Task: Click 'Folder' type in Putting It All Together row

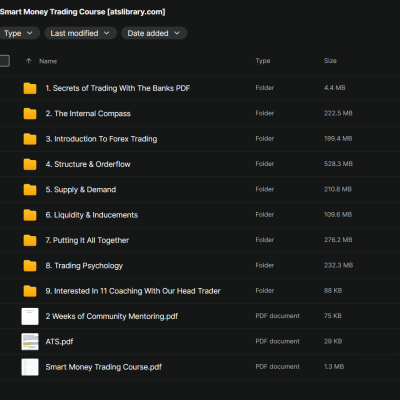Action: 265,240
